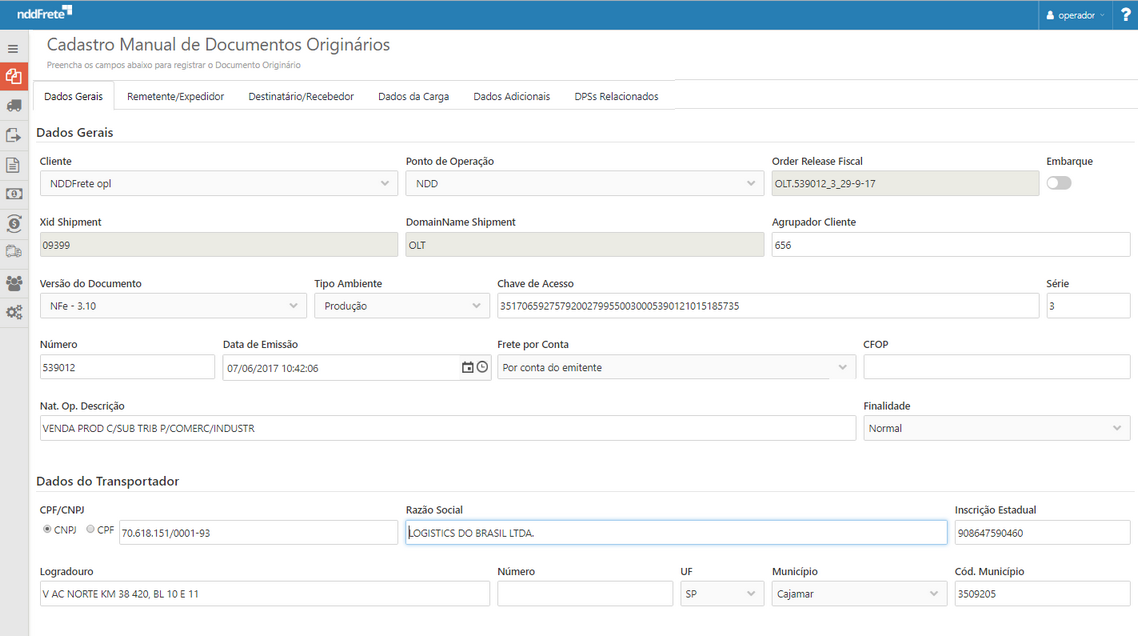This screenshot has height=636, width=1138.
Task: Click the money bill icon in the sidebar
Action: tap(14, 194)
